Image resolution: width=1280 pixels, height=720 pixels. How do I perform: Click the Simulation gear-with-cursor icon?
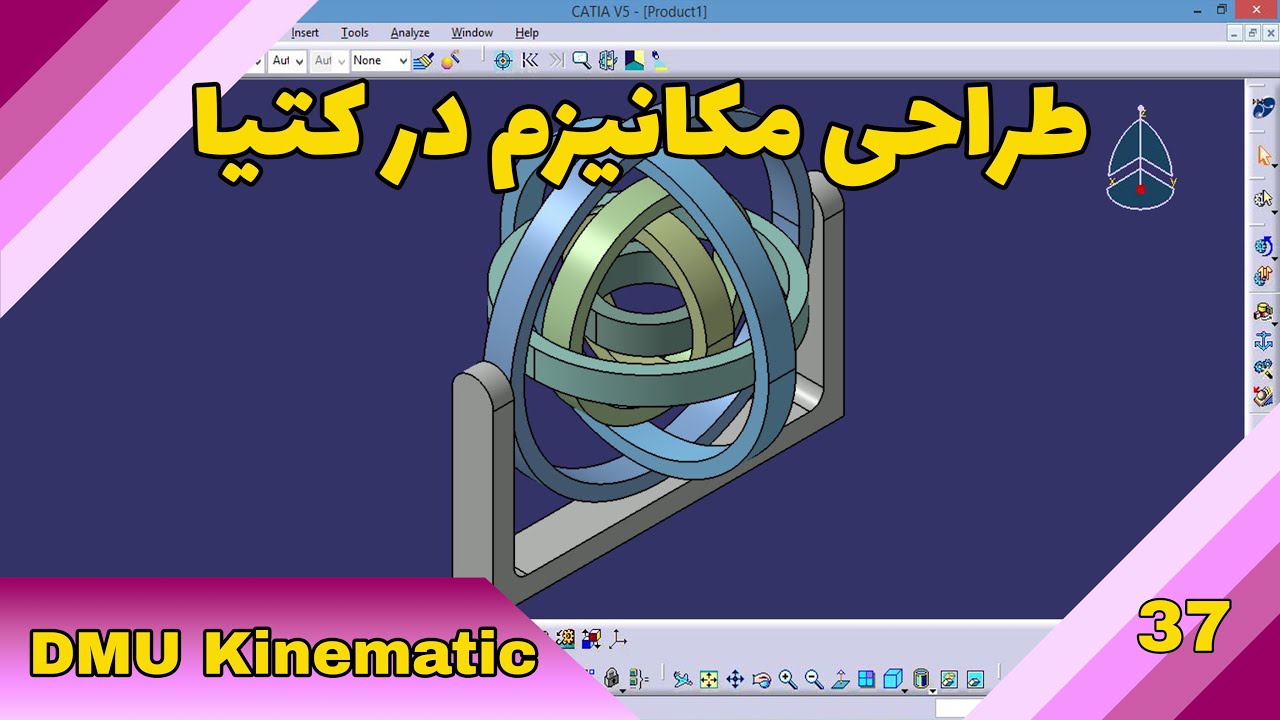click(x=1263, y=197)
